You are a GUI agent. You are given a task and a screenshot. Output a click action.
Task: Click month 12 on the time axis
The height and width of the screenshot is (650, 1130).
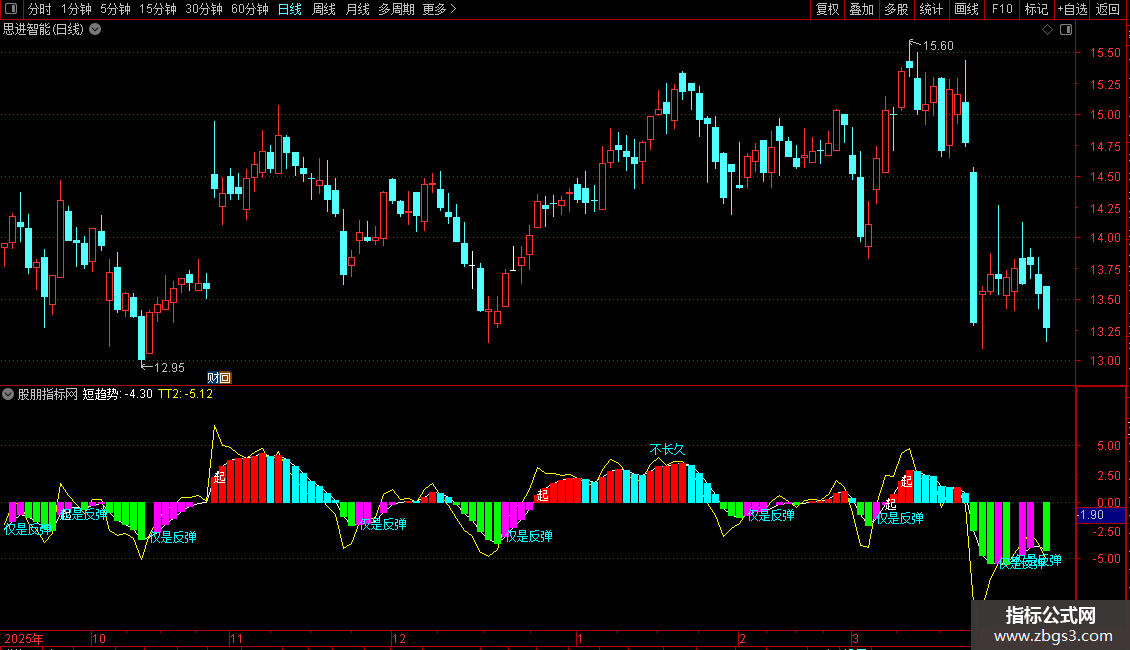click(x=399, y=638)
